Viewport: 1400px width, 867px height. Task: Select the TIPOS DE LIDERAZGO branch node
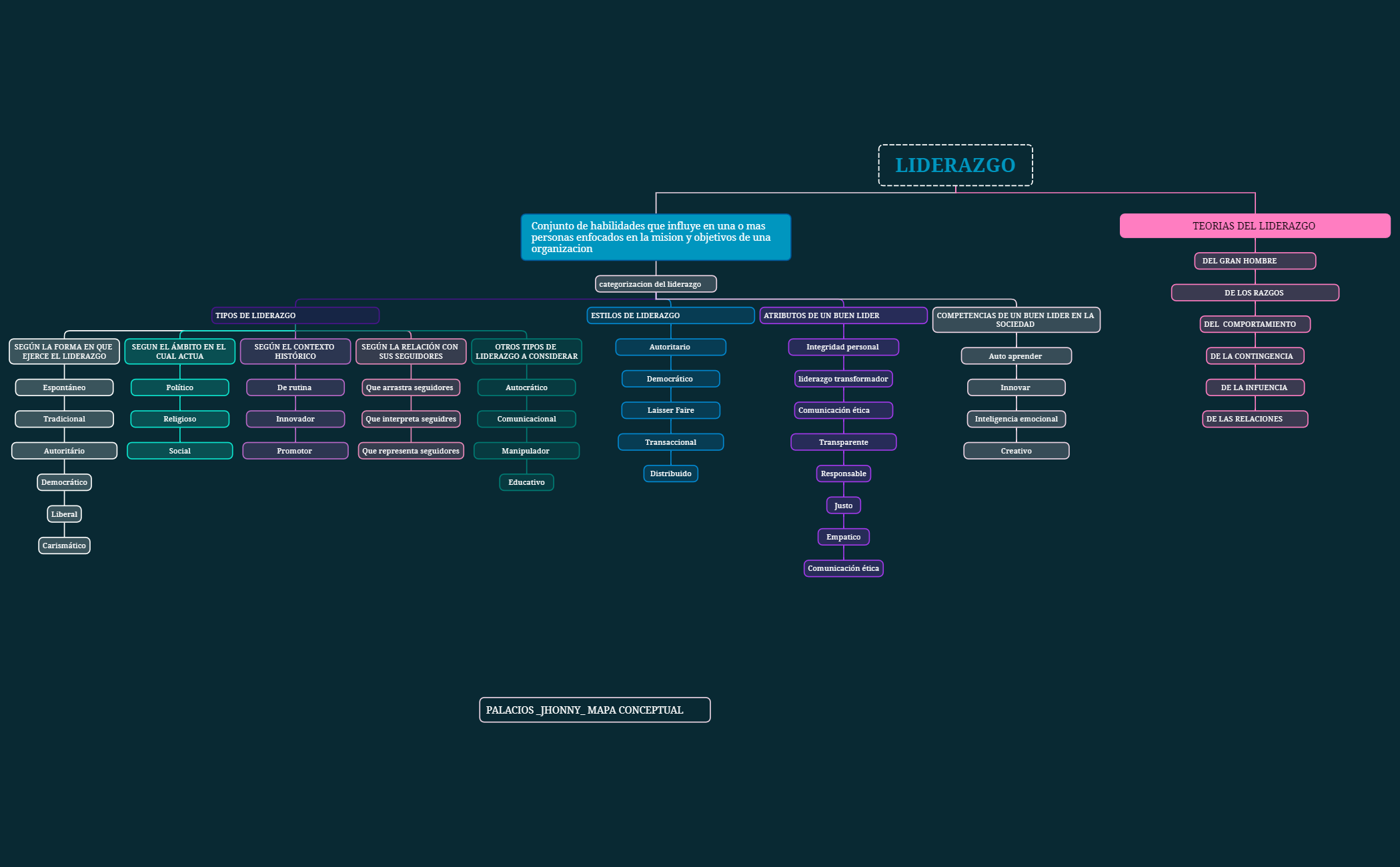295,315
